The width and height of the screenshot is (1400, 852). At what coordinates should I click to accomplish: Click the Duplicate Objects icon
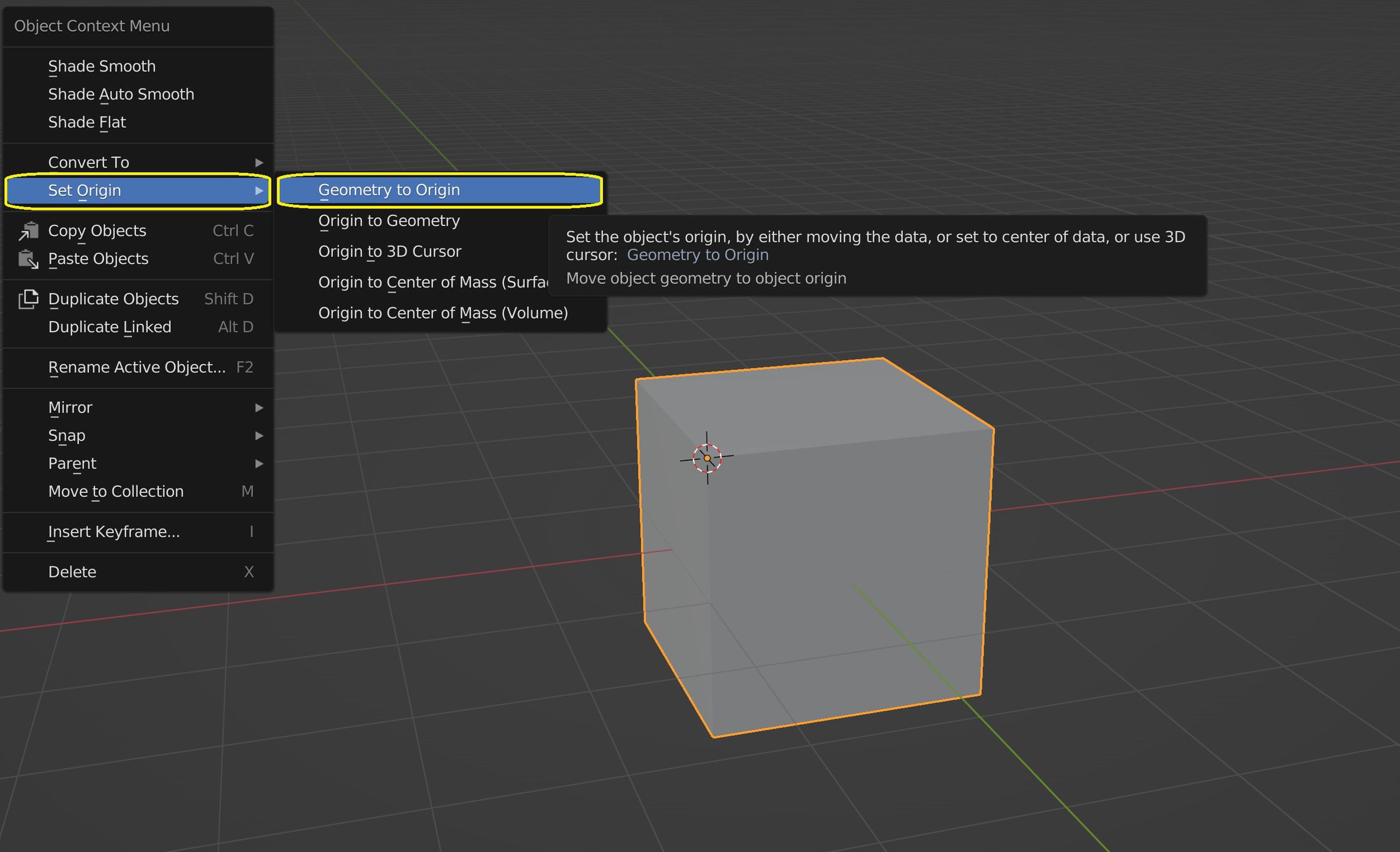pyautogui.click(x=28, y=299)
